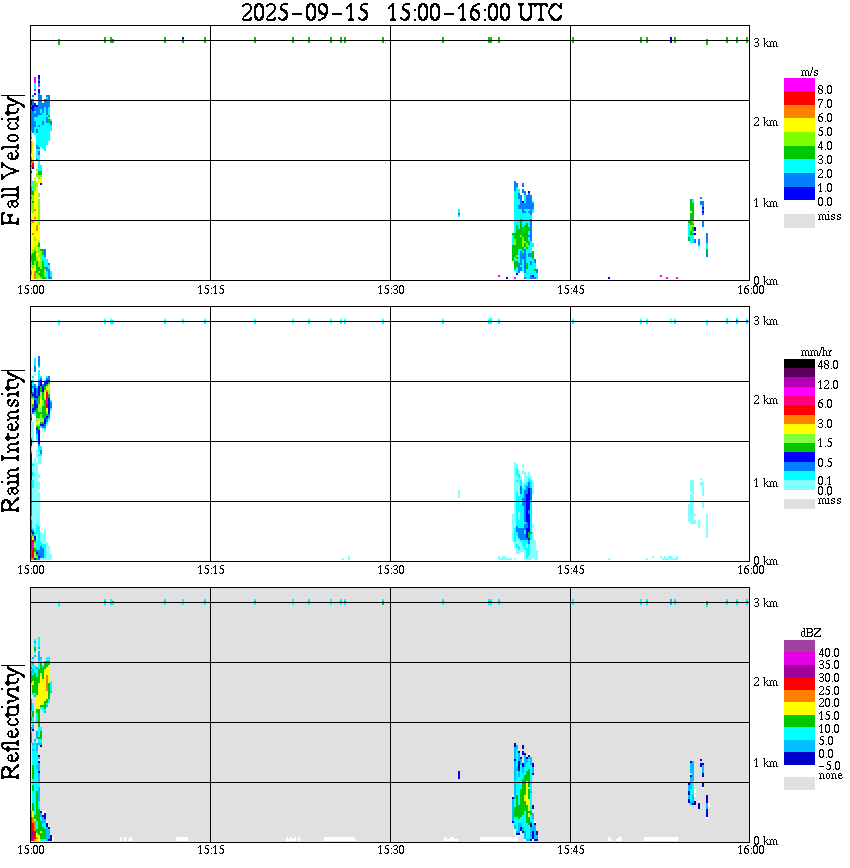Click the '3 km' label of the Fall Velocity plot
The width and height of the screenshot is (850, 868).
766,43
